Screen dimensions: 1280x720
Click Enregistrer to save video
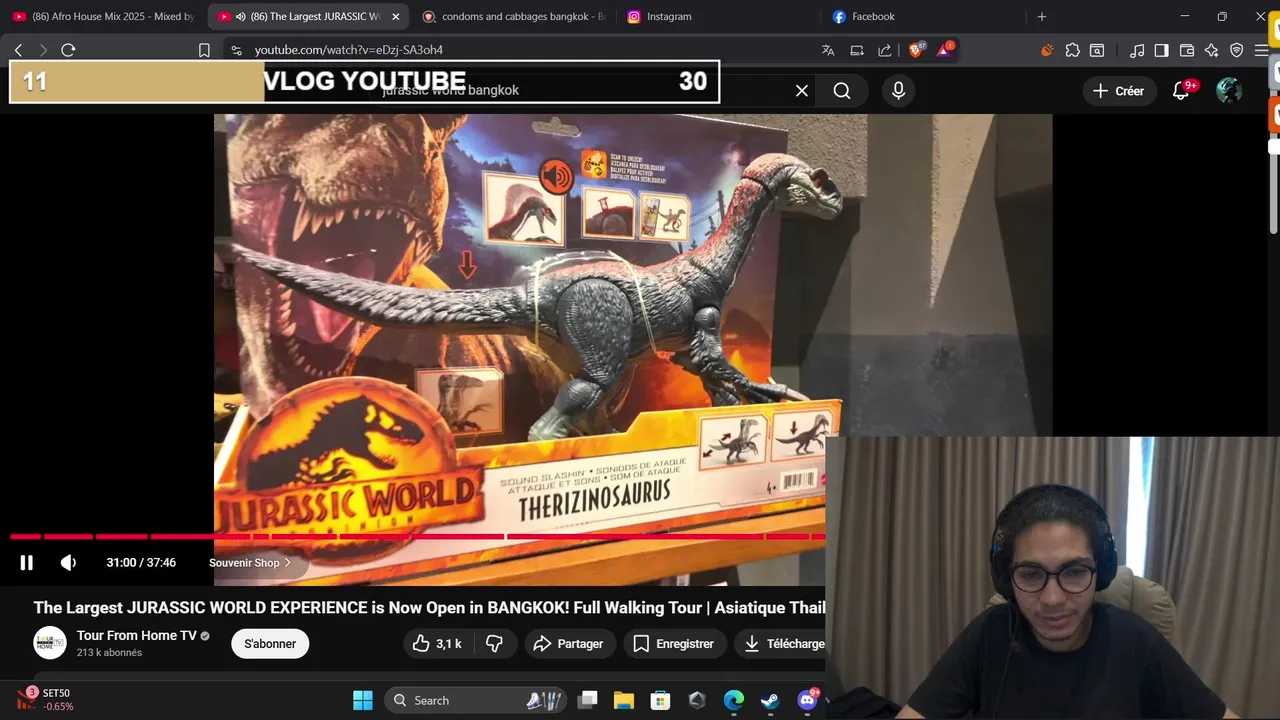674,644
